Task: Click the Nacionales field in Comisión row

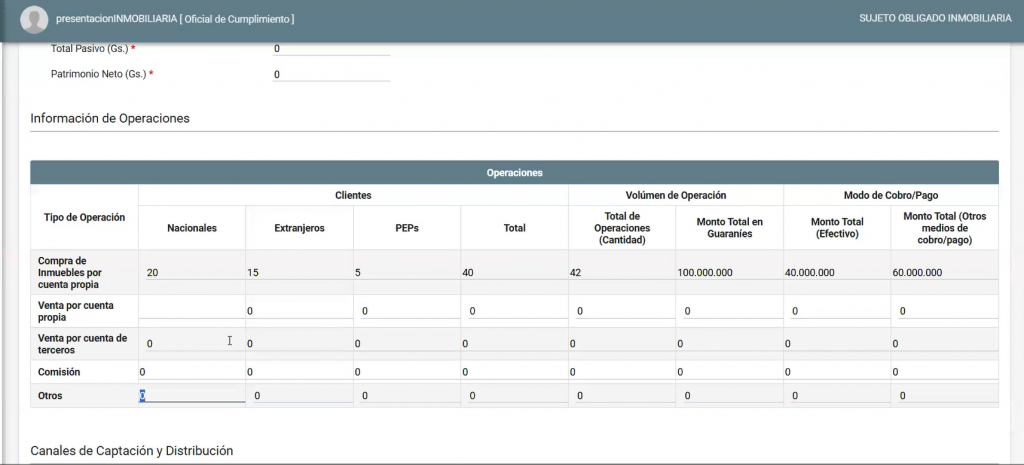Action: click(192, 372)
